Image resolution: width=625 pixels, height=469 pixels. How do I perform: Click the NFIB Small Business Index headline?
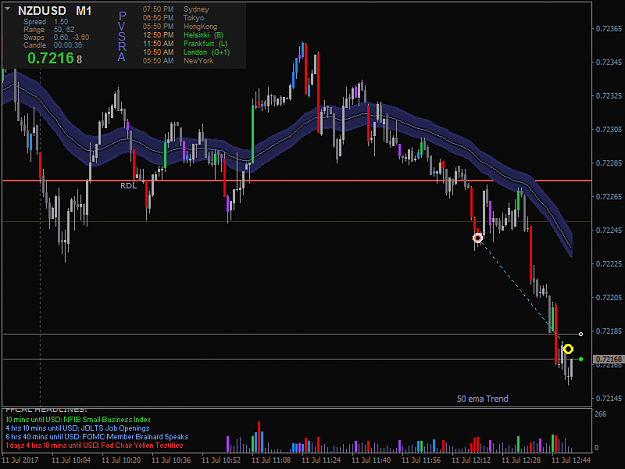(x=78, y=420)
